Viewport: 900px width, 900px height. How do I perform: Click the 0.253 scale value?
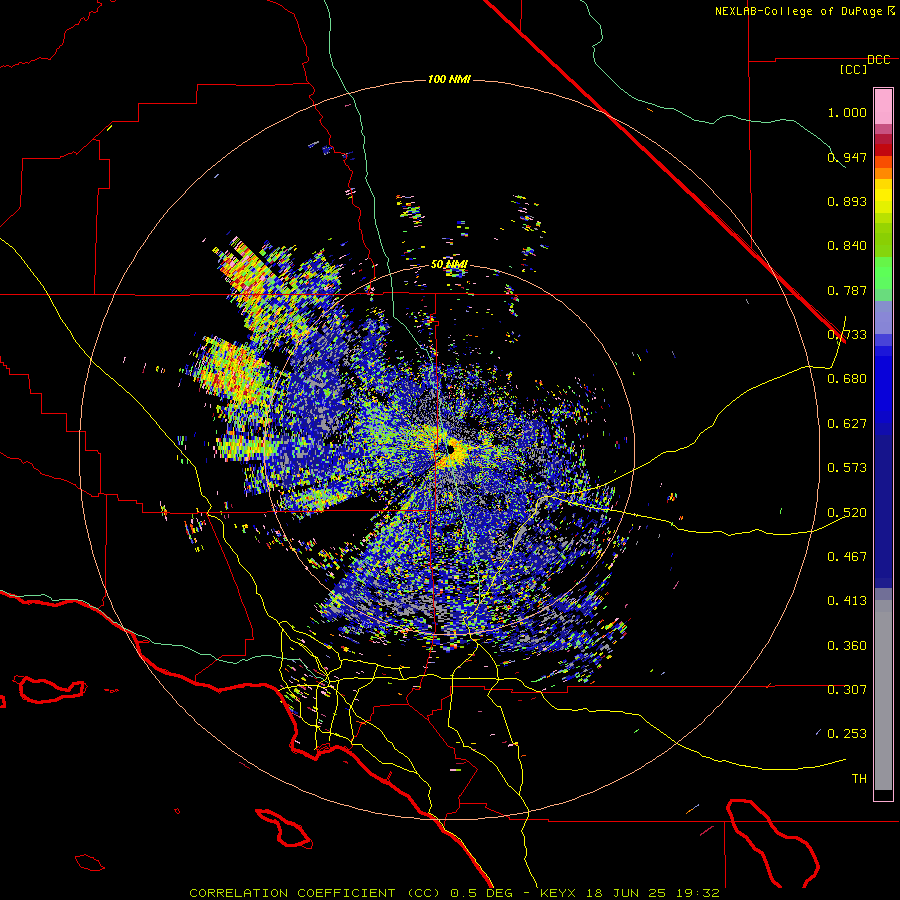click(847, 734)
